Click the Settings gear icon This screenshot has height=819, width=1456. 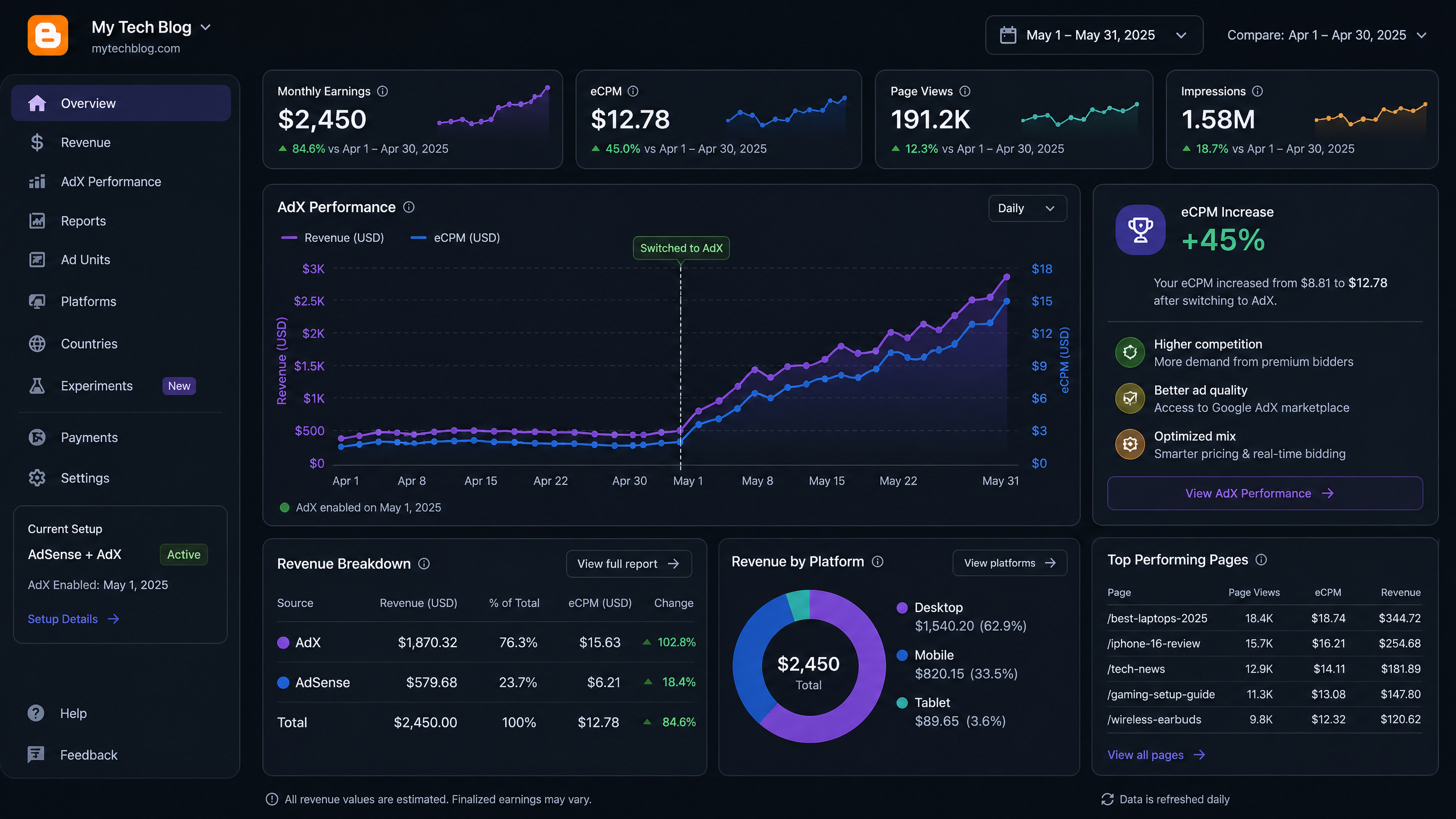coord(37,478)
